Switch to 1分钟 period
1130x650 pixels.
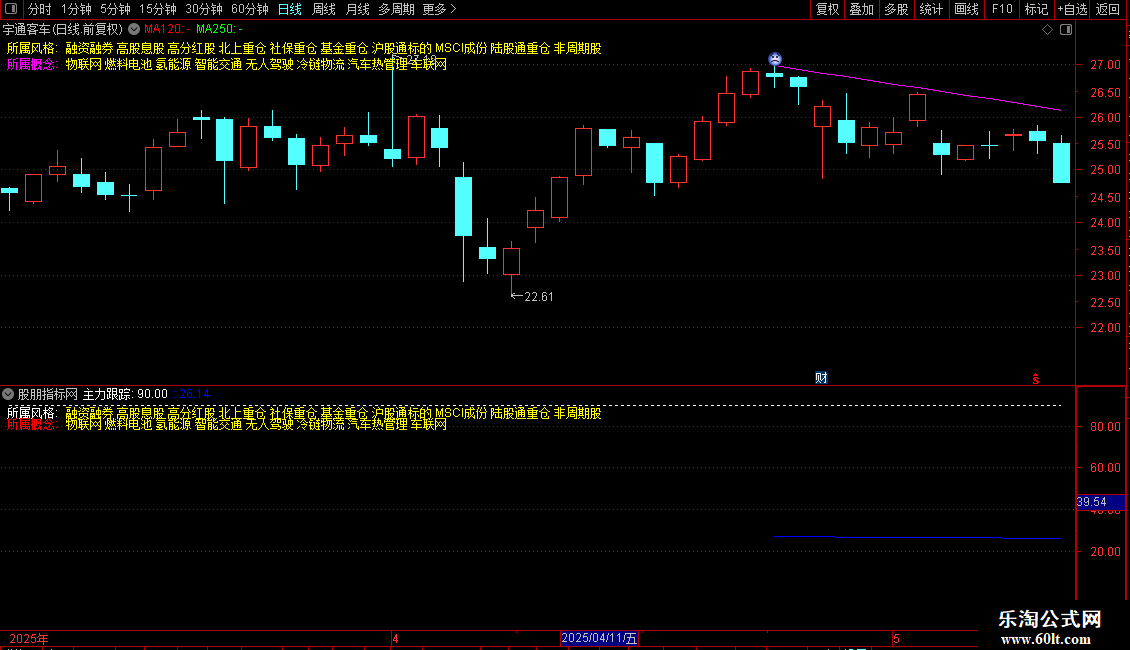(x=76, y=9)
